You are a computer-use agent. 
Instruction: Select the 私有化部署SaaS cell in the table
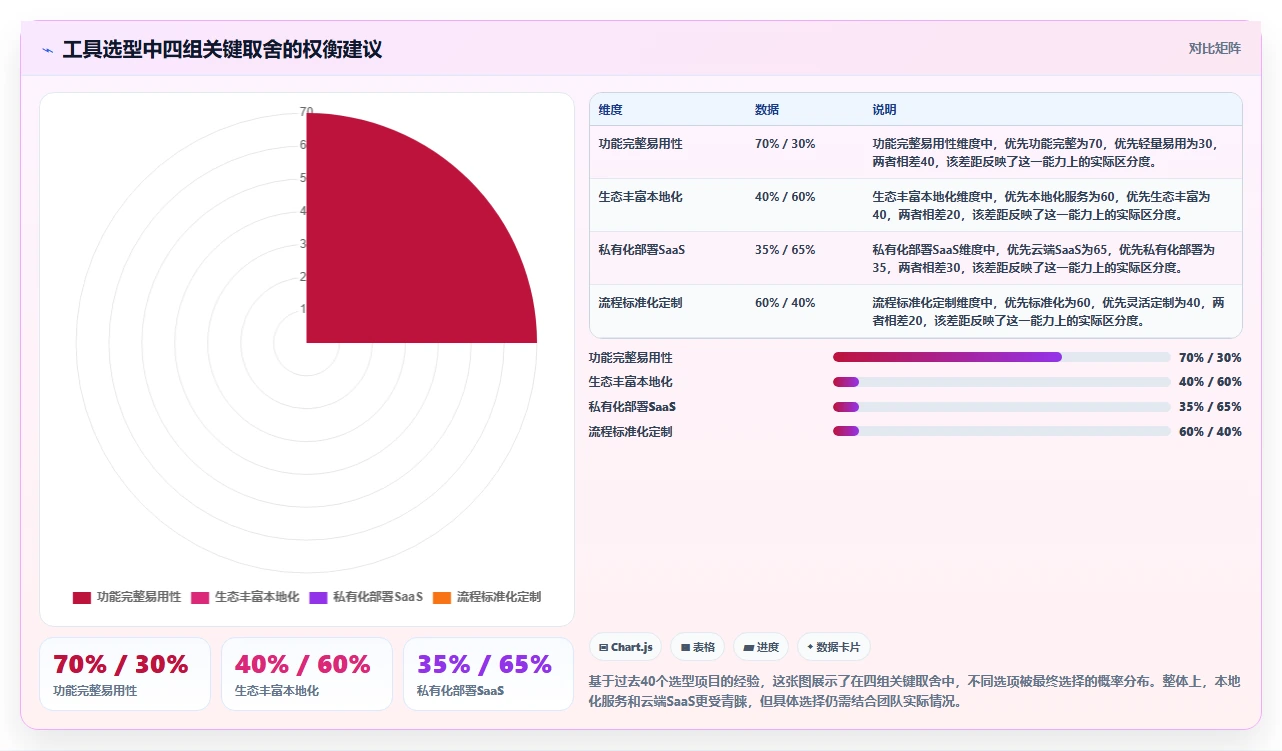point(668,258)
